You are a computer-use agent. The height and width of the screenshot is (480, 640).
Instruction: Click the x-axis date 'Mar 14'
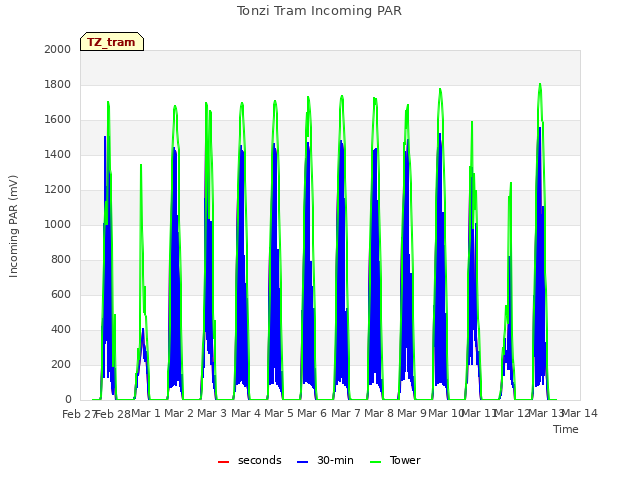coord(580,413)
